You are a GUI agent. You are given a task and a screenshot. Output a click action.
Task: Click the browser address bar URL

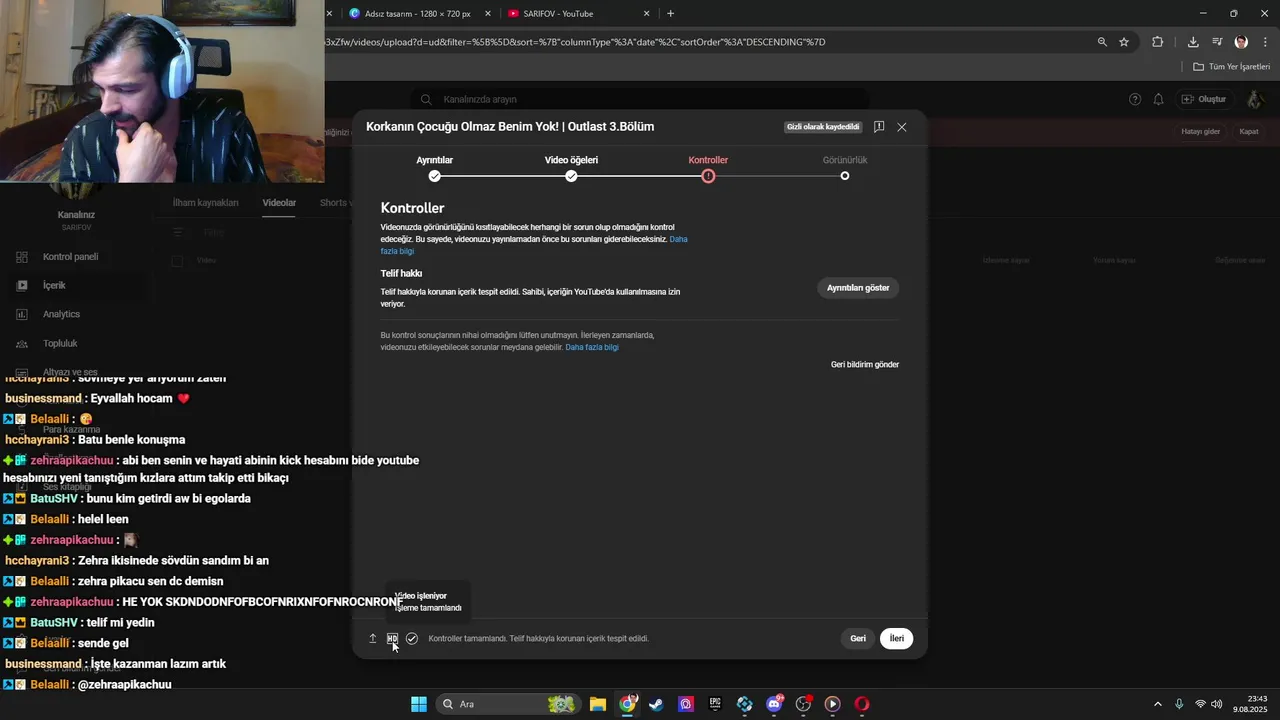(575, 42)
